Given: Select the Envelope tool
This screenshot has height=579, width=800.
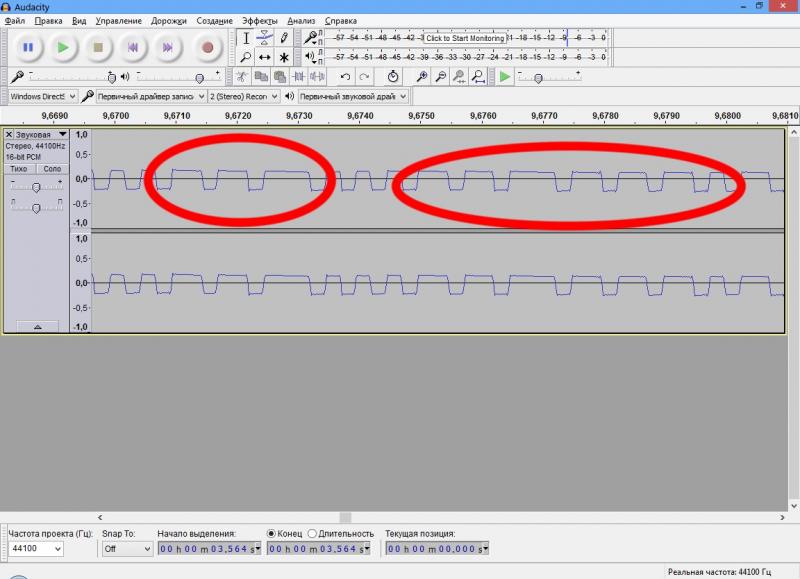Looking at the screenshot, I should pos(264,38).
